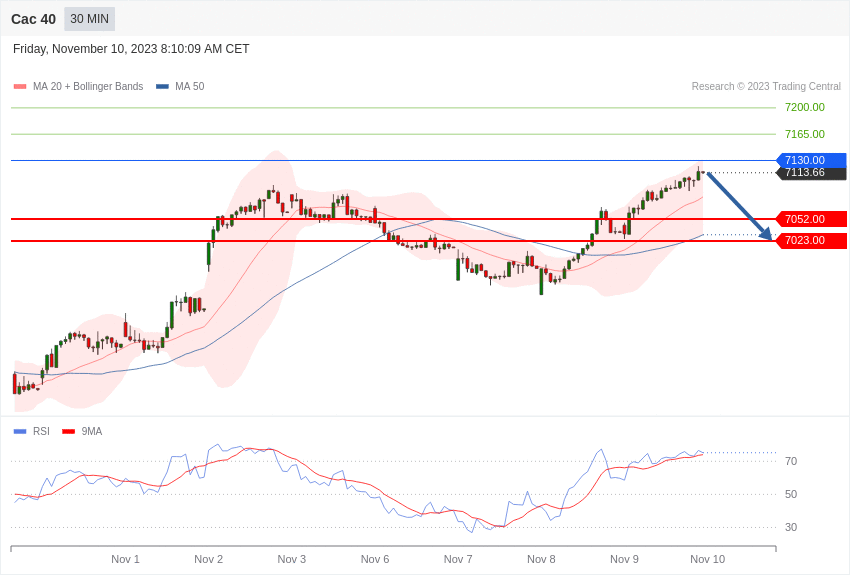850x576 pixels.
Task: Switch to the Nov 10 date label
Action: click(x=707, y=559)
